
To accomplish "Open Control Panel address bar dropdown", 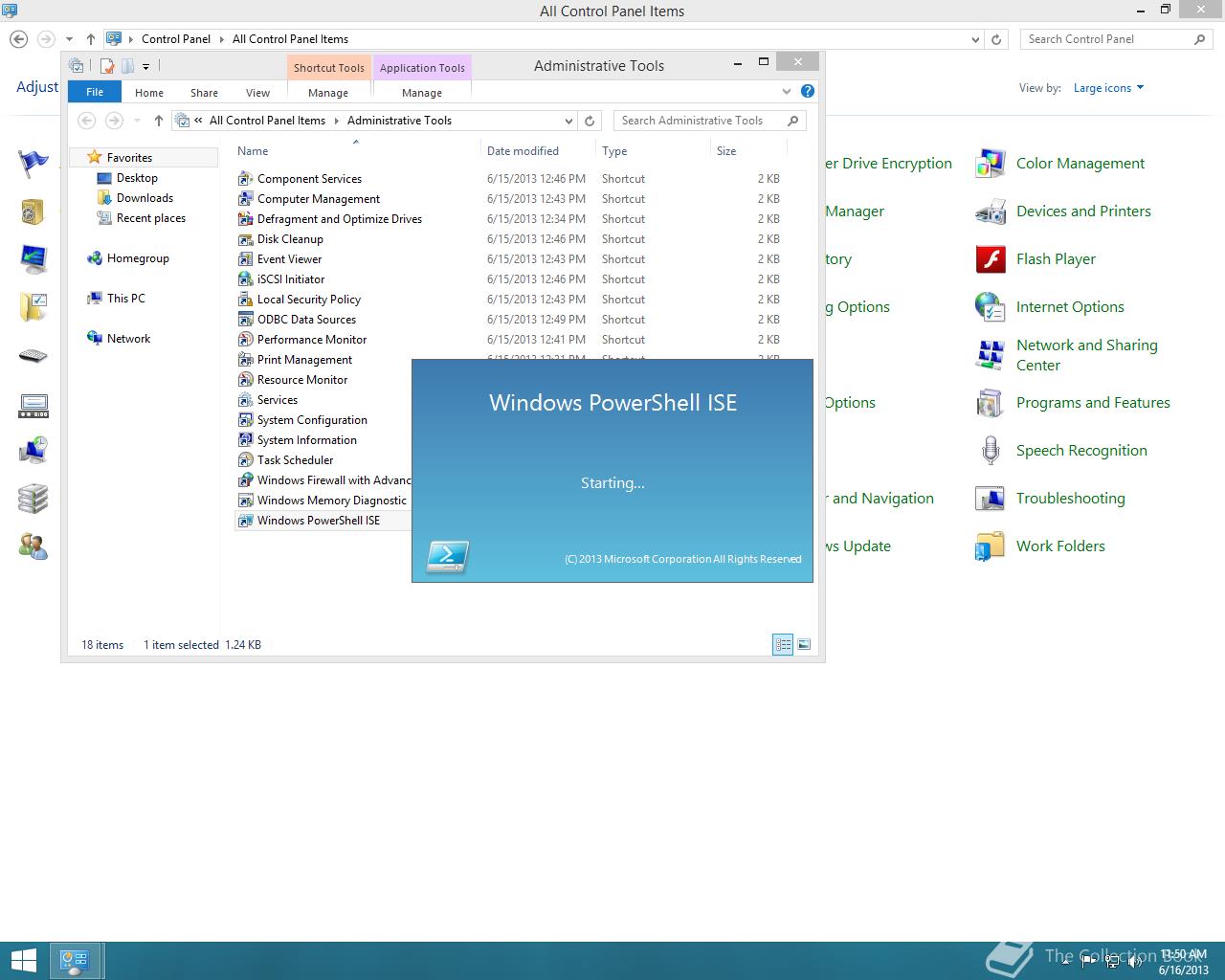I will click(x=975, y=39).
